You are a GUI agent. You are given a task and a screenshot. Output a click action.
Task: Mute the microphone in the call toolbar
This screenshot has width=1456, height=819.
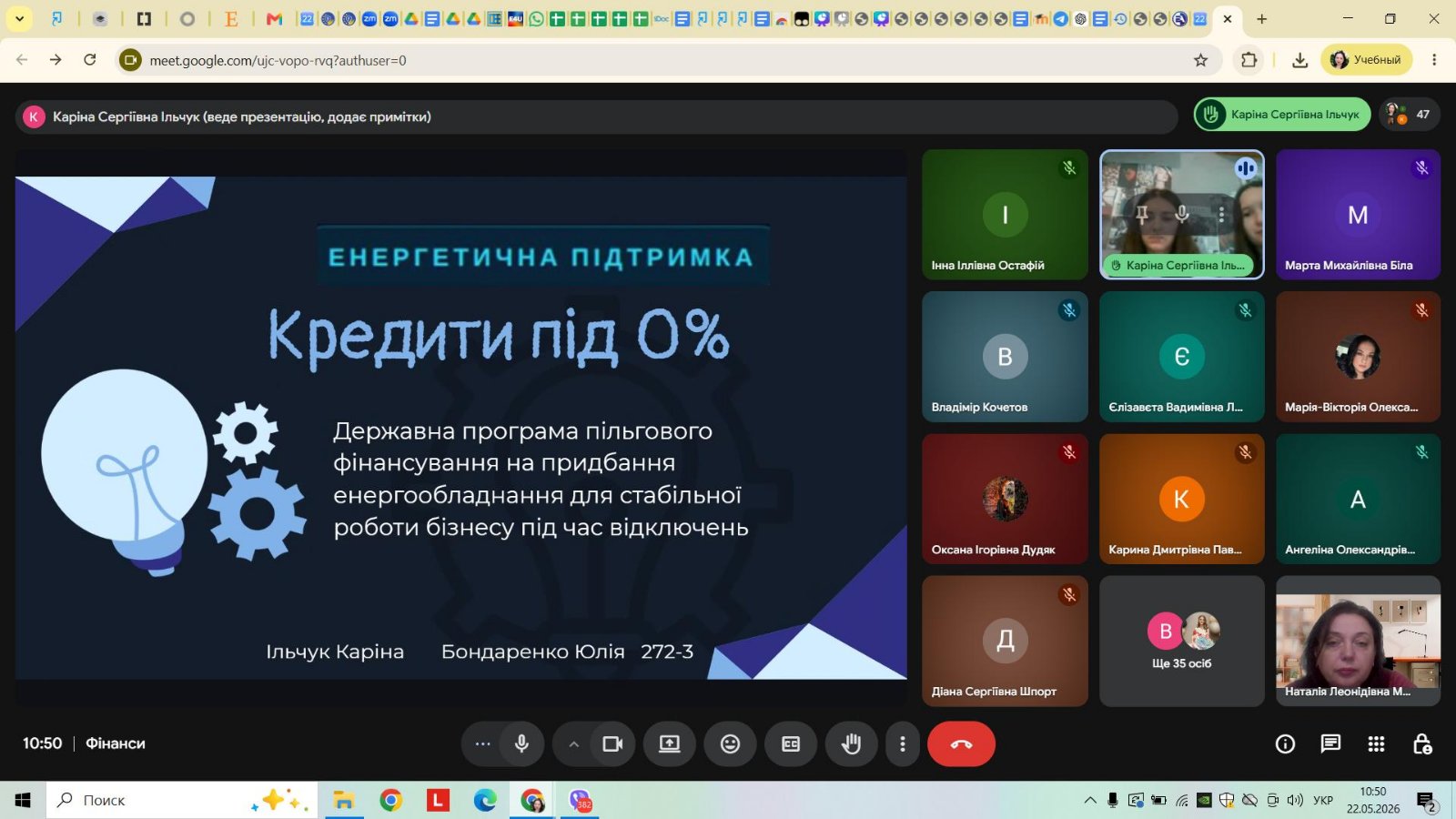tap(521, 744)
